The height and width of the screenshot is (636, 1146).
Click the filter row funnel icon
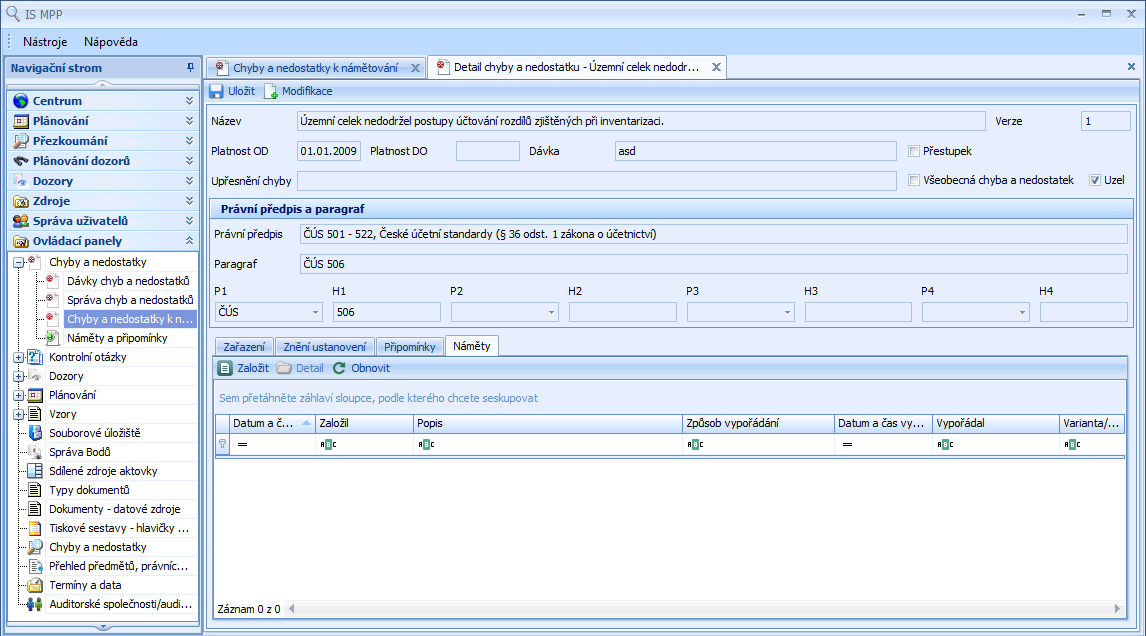[223, 444]
